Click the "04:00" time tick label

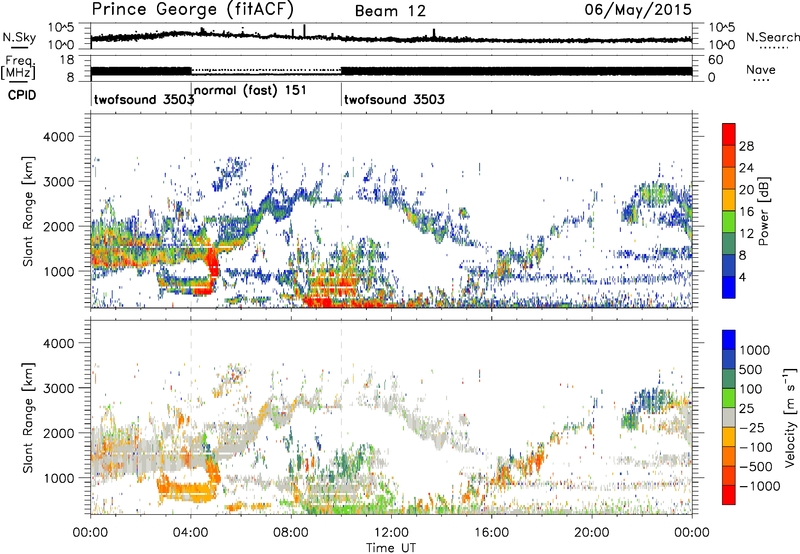[x=191, y=533]
